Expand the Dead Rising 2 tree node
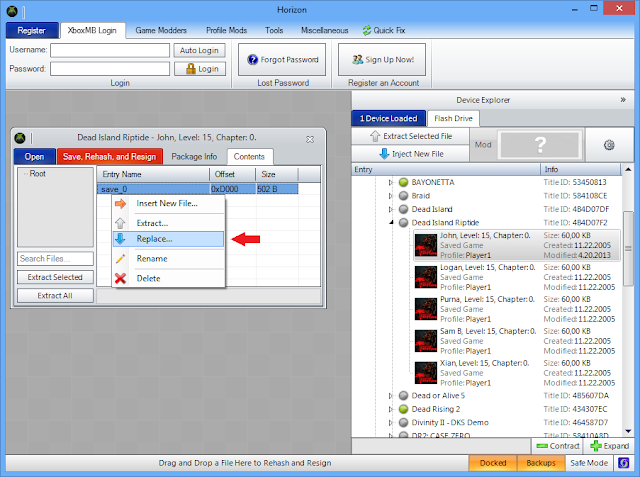Viewport: 640px width, 477px height. click(391, 409)
